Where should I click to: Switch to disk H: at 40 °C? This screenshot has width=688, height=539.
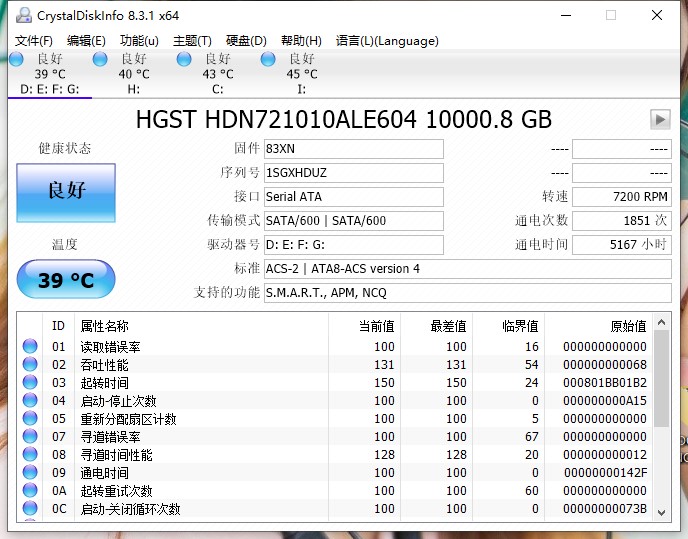[x=133, y=74]
